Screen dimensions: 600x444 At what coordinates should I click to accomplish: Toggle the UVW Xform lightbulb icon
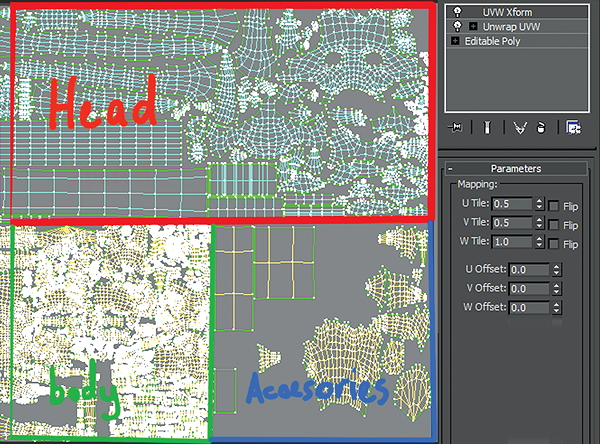tap(457, 11)
